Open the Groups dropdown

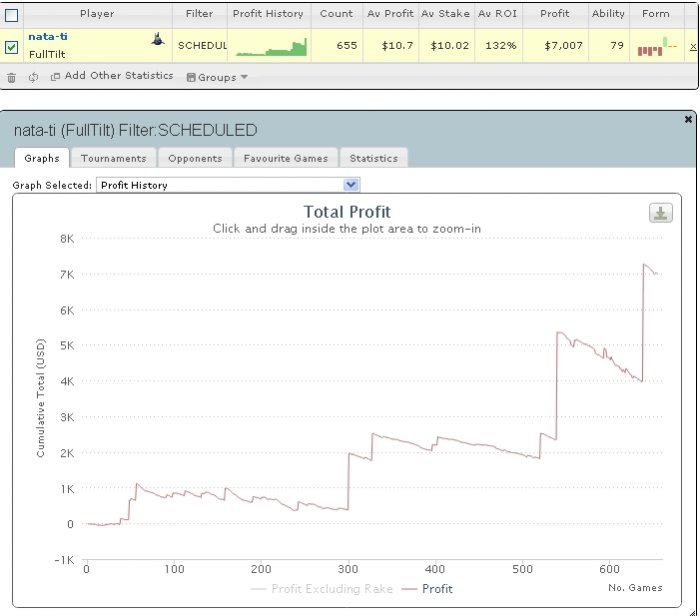point(217,77)
